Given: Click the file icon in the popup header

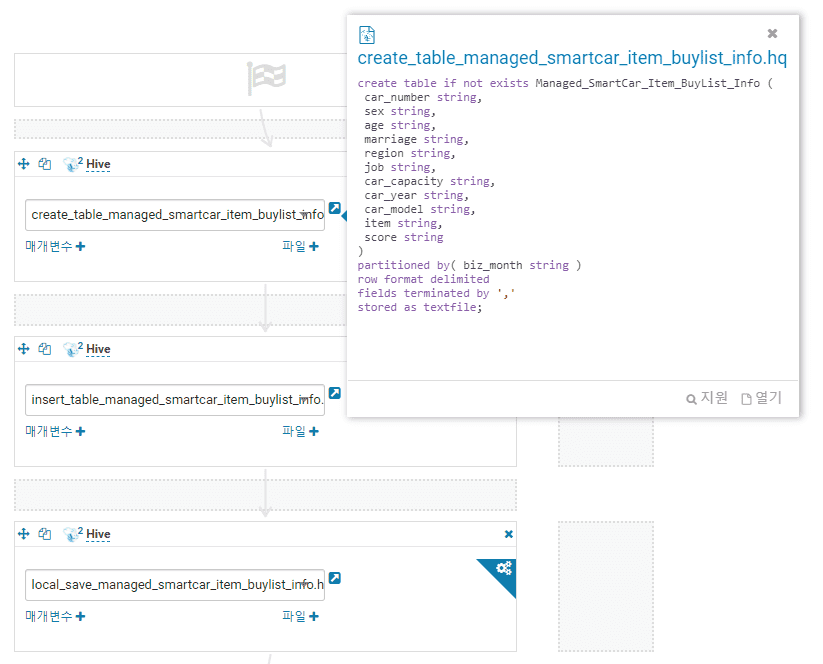Looking at the screenshot, I should click(x=367, y=35).
